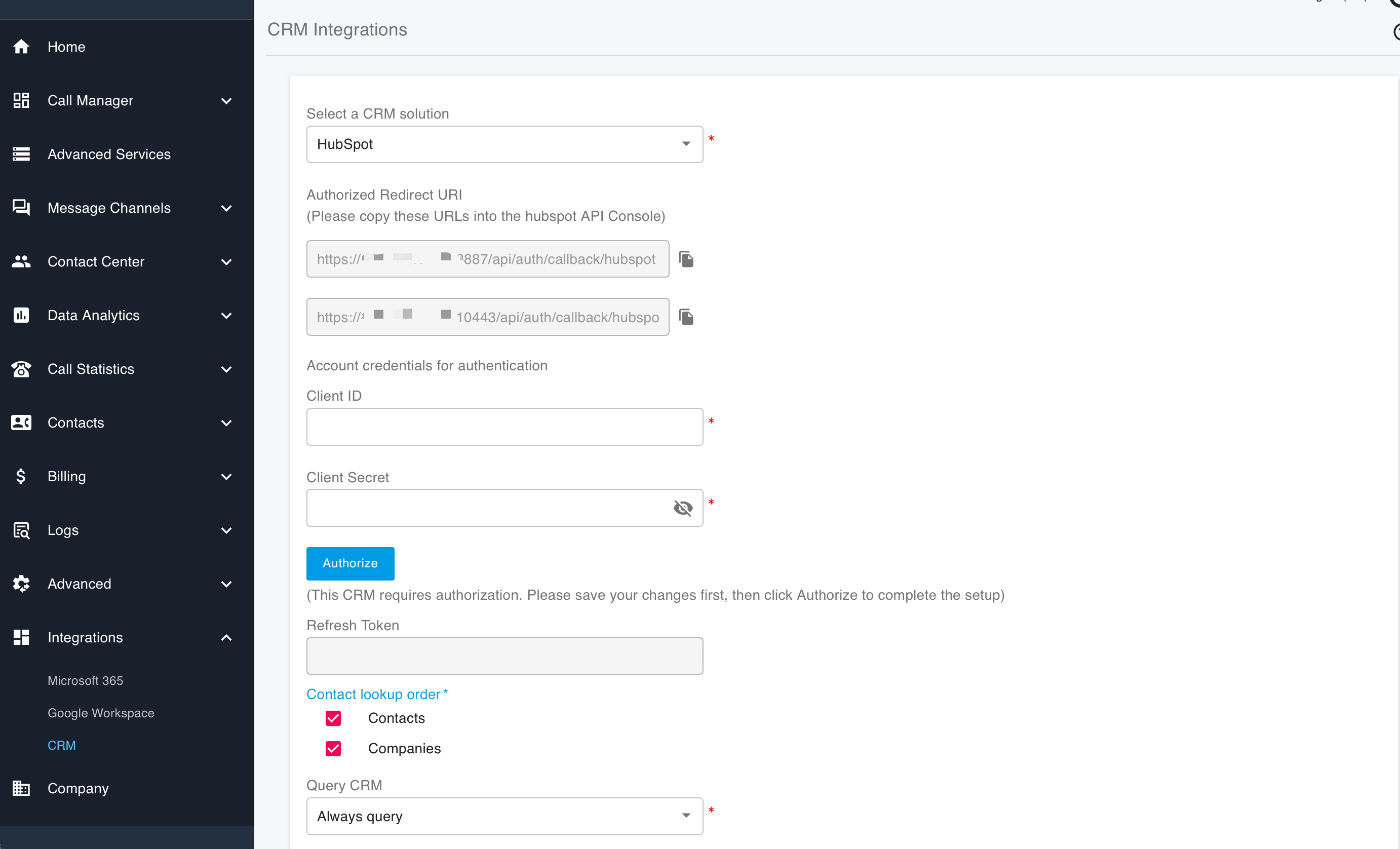Image resolution: width=1400 pixels, height=849 pixels.
Task: Click the Call Manager dashboard icon
Action: coord(21,101)
